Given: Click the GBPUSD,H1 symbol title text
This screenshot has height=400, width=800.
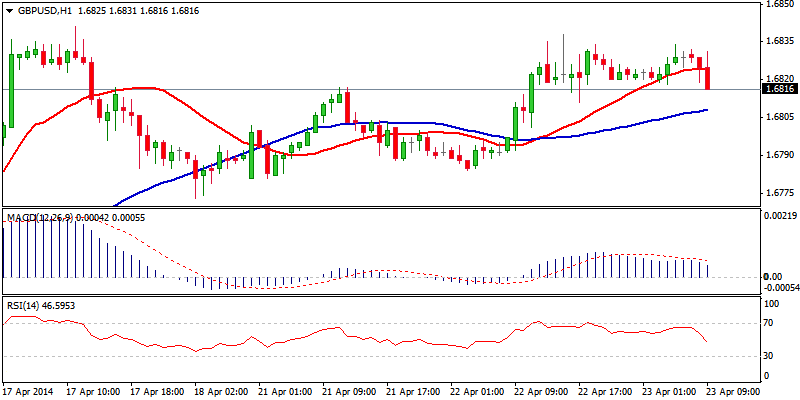Looking at the screenshot, I should tap(44, 11).
